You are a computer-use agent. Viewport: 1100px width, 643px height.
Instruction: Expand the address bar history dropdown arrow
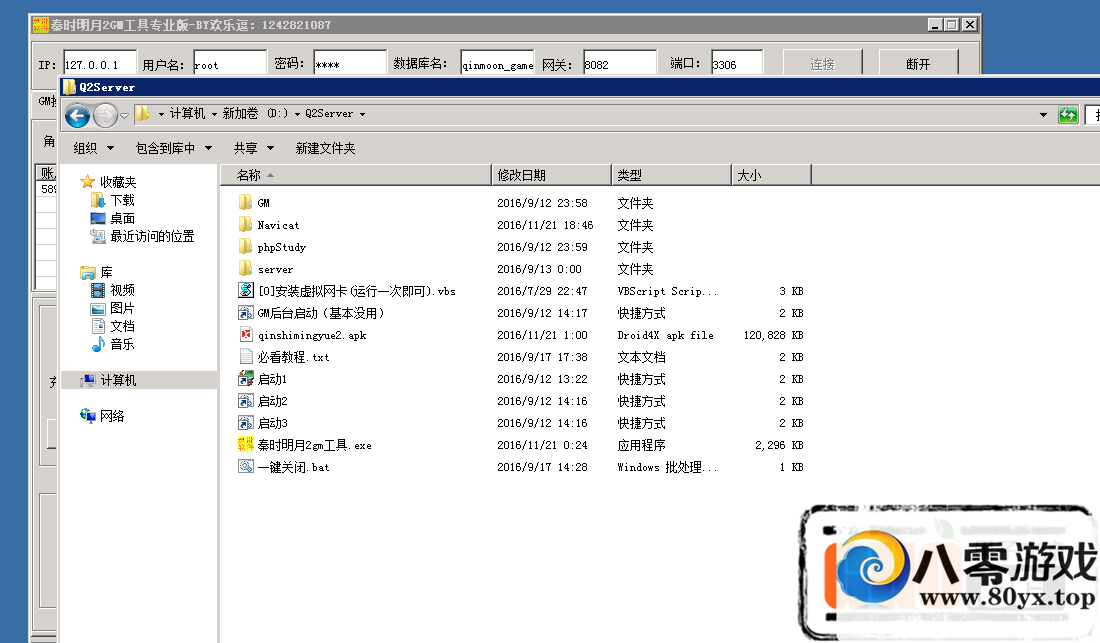tap(1043, 114)
